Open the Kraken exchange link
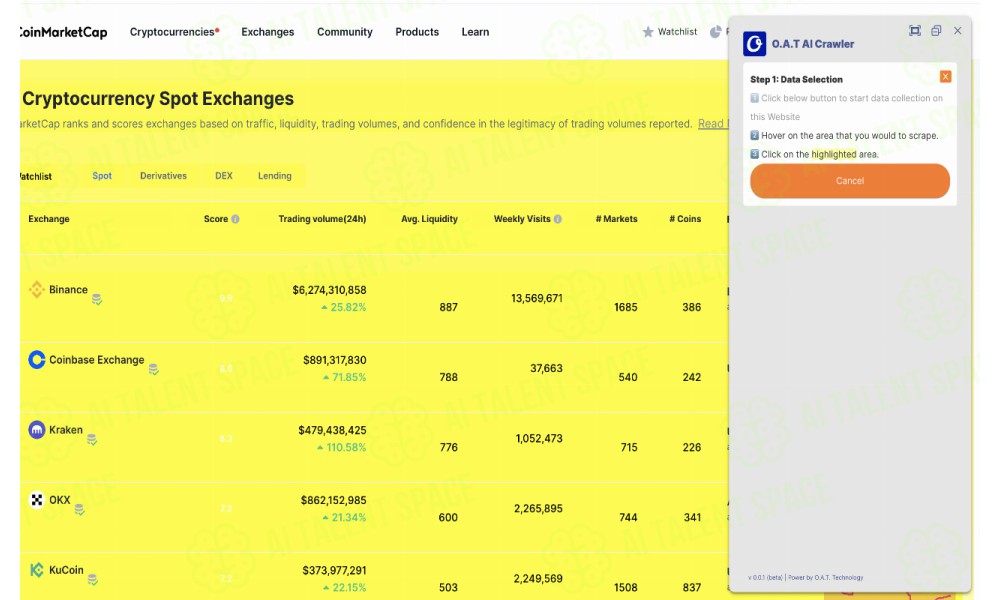Viewport: 1000px width, 600px height. (66, 430)
